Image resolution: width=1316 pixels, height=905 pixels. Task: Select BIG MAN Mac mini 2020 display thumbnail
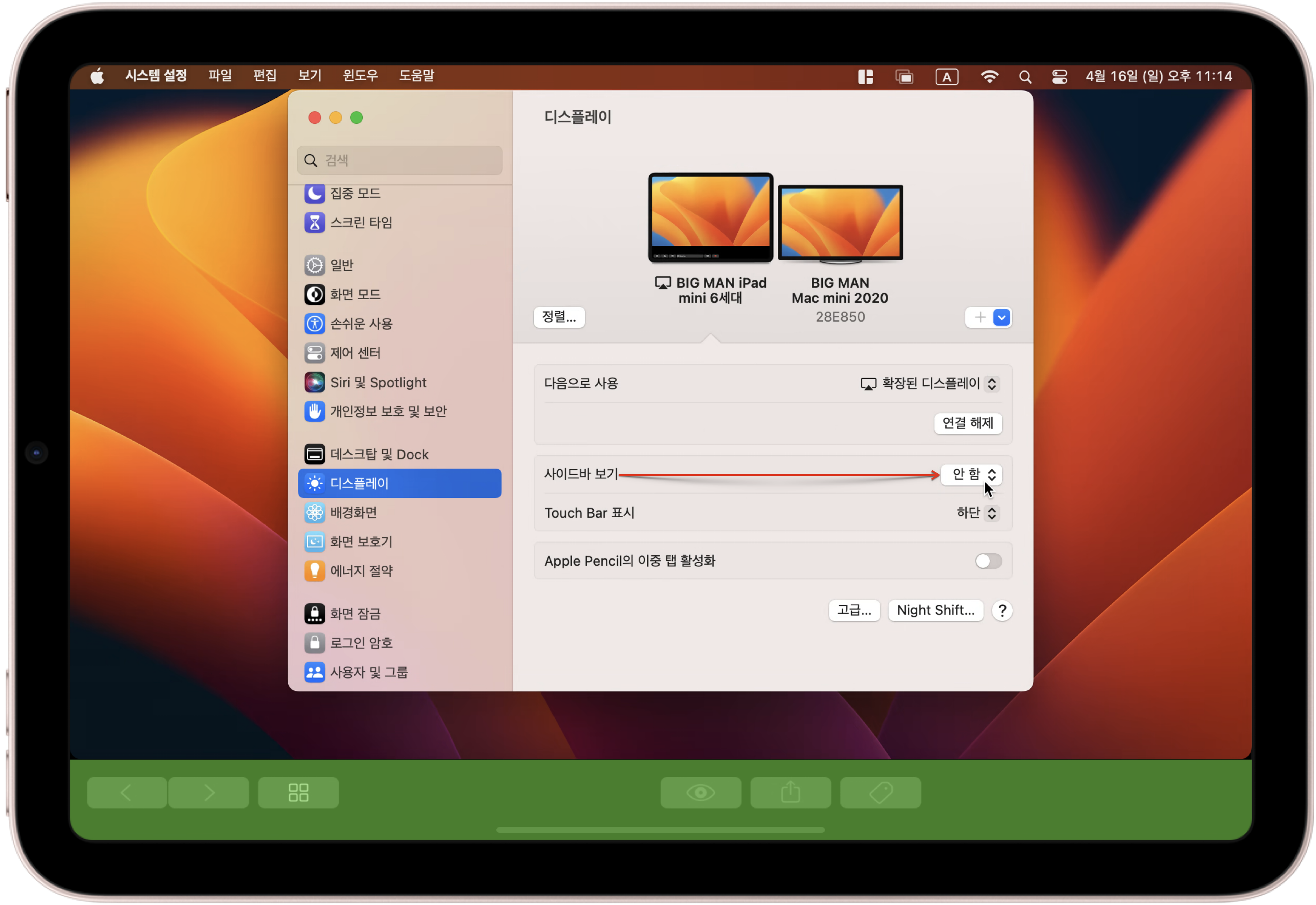[840, 223]
